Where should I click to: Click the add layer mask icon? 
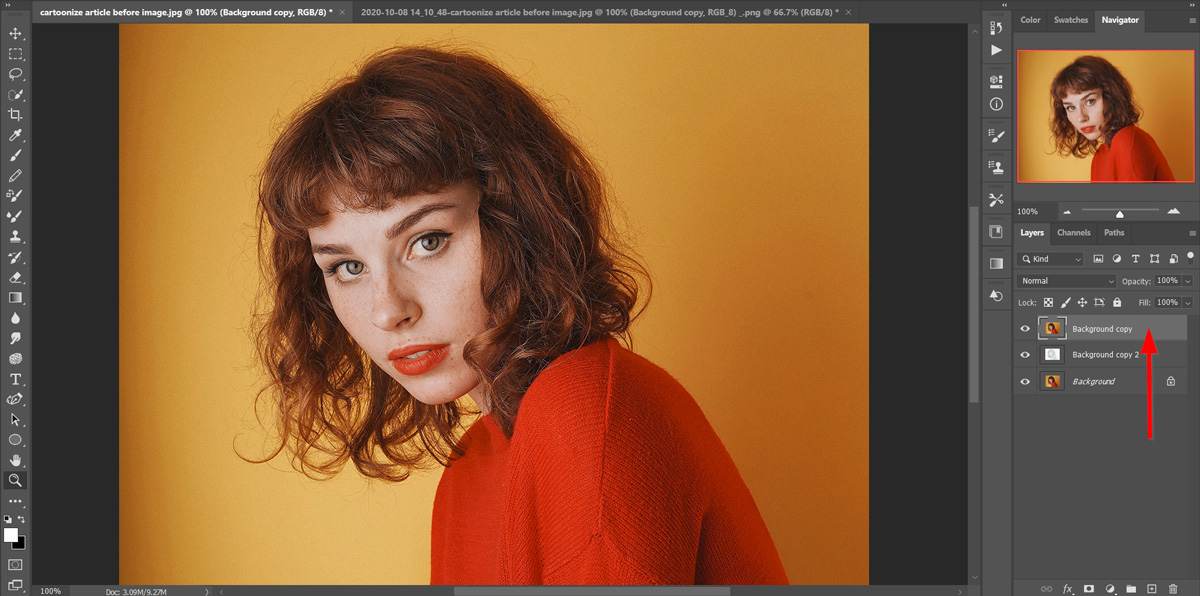(1089, 589)
